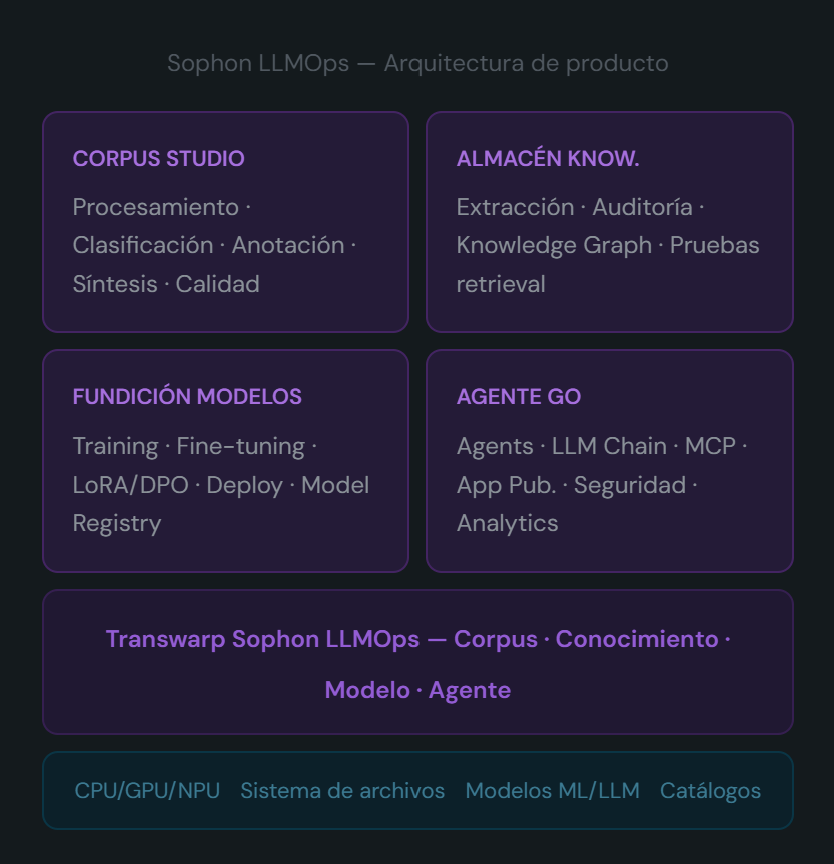Select the 'Procesamiento' feature in Corpus Studio

(x=155, y=207)
